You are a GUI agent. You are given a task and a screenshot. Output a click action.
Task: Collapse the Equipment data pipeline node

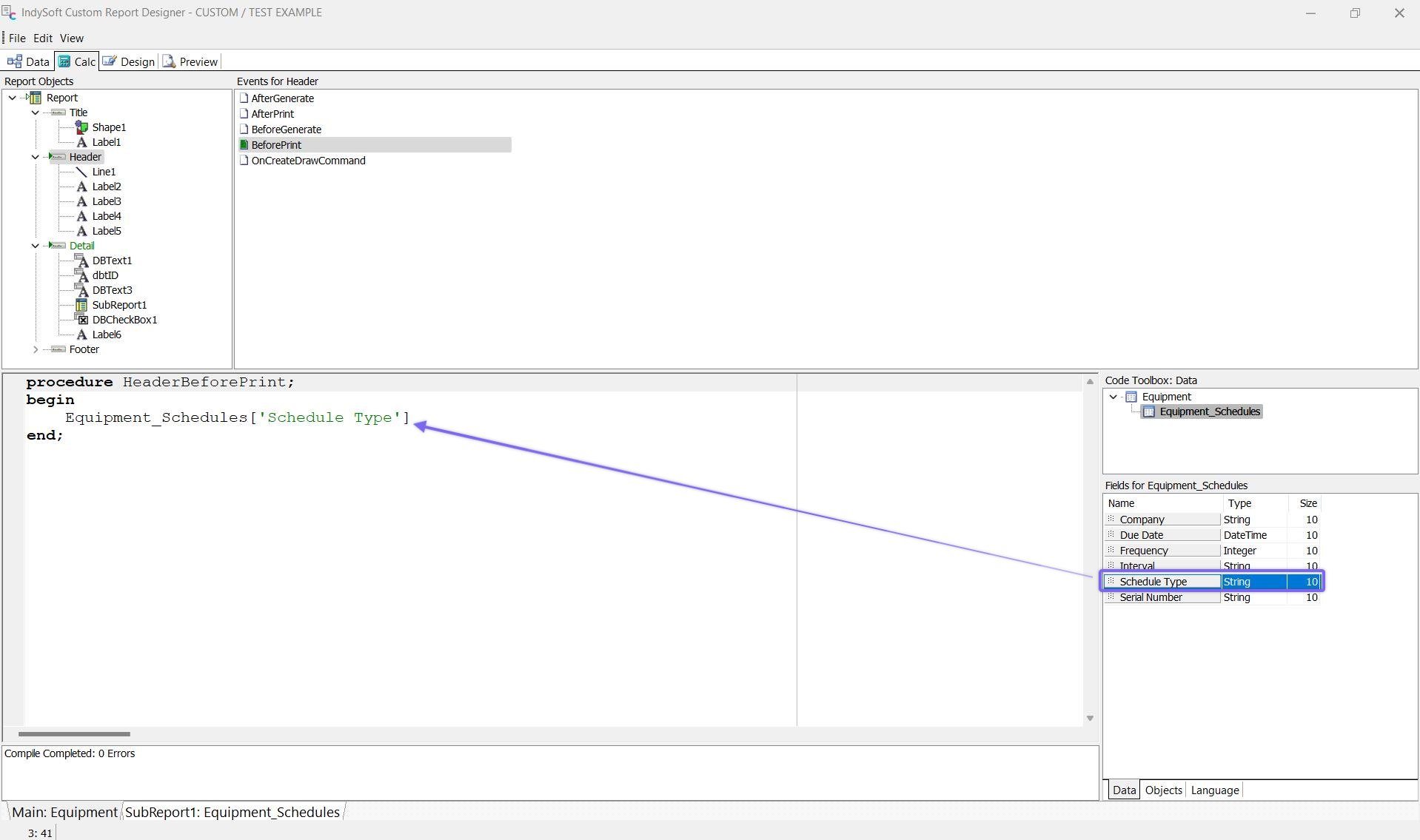tap(1113, 397)
